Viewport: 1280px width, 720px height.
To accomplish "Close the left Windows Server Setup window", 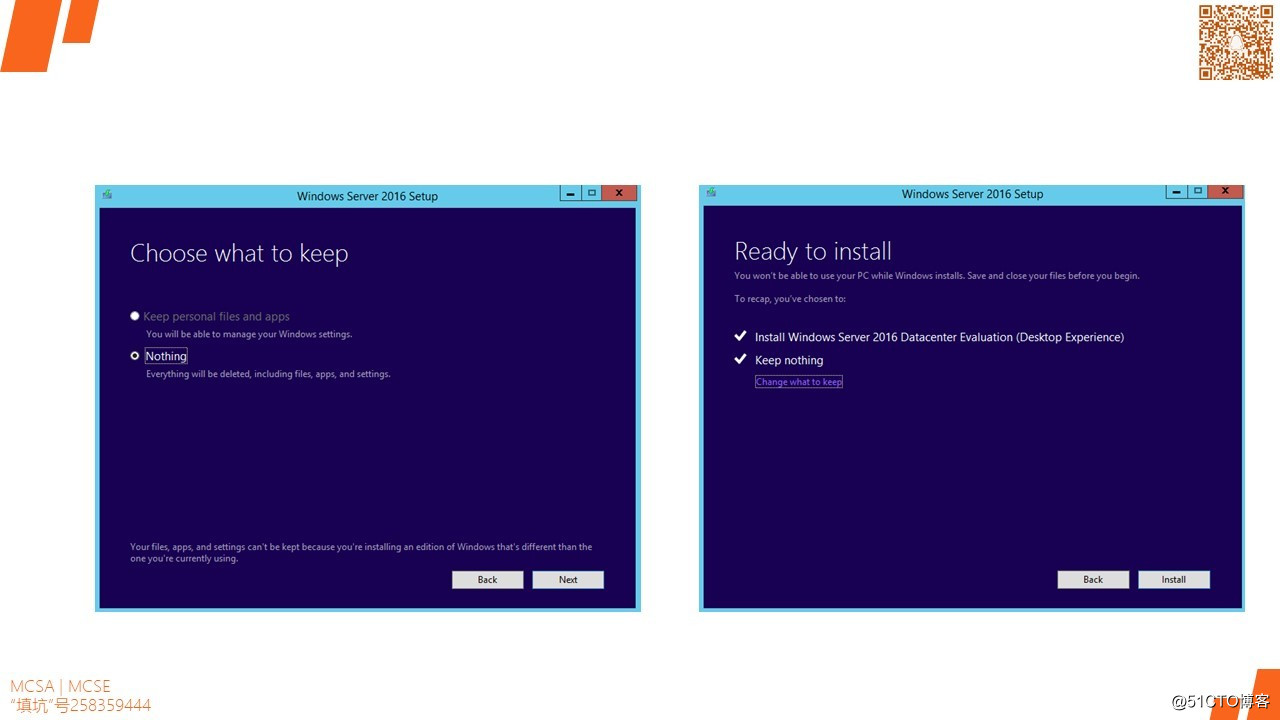I will [620, 193].
